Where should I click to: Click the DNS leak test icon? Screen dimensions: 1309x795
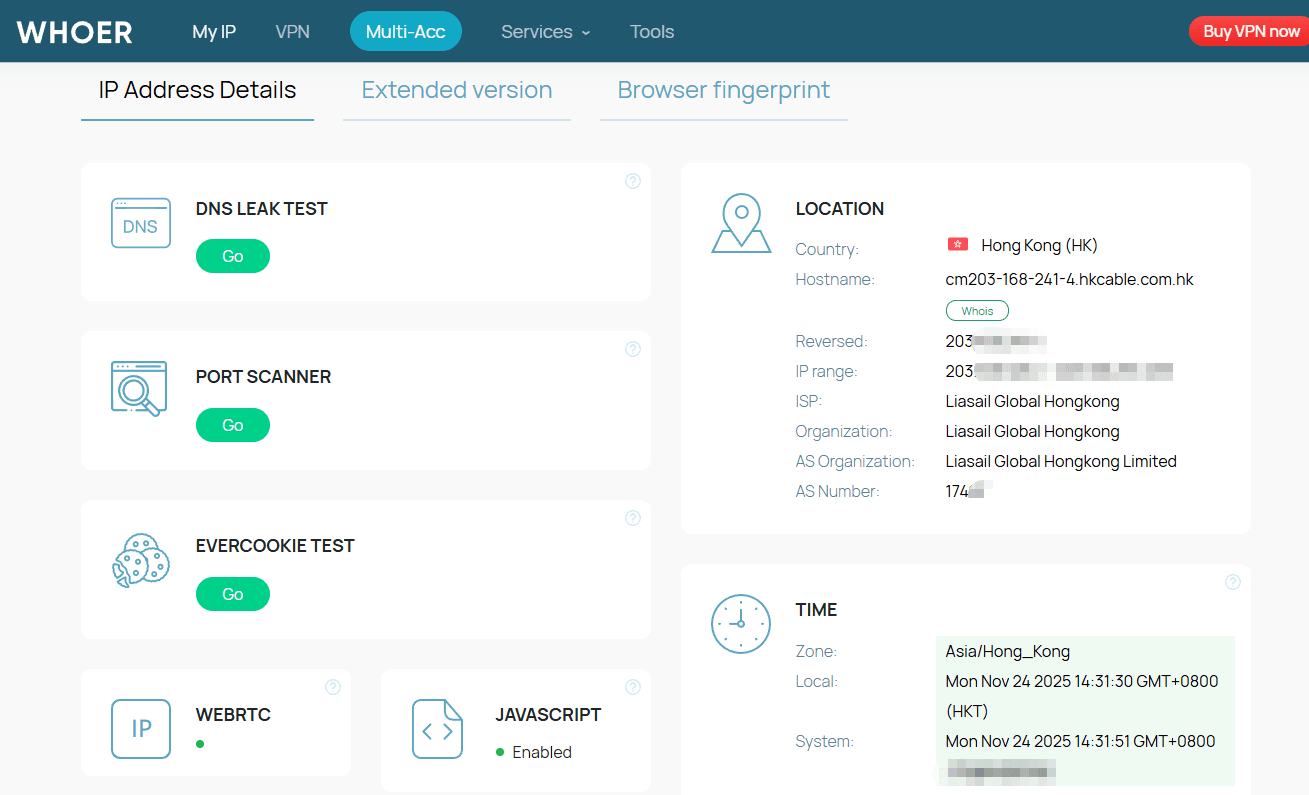[140, 223]
